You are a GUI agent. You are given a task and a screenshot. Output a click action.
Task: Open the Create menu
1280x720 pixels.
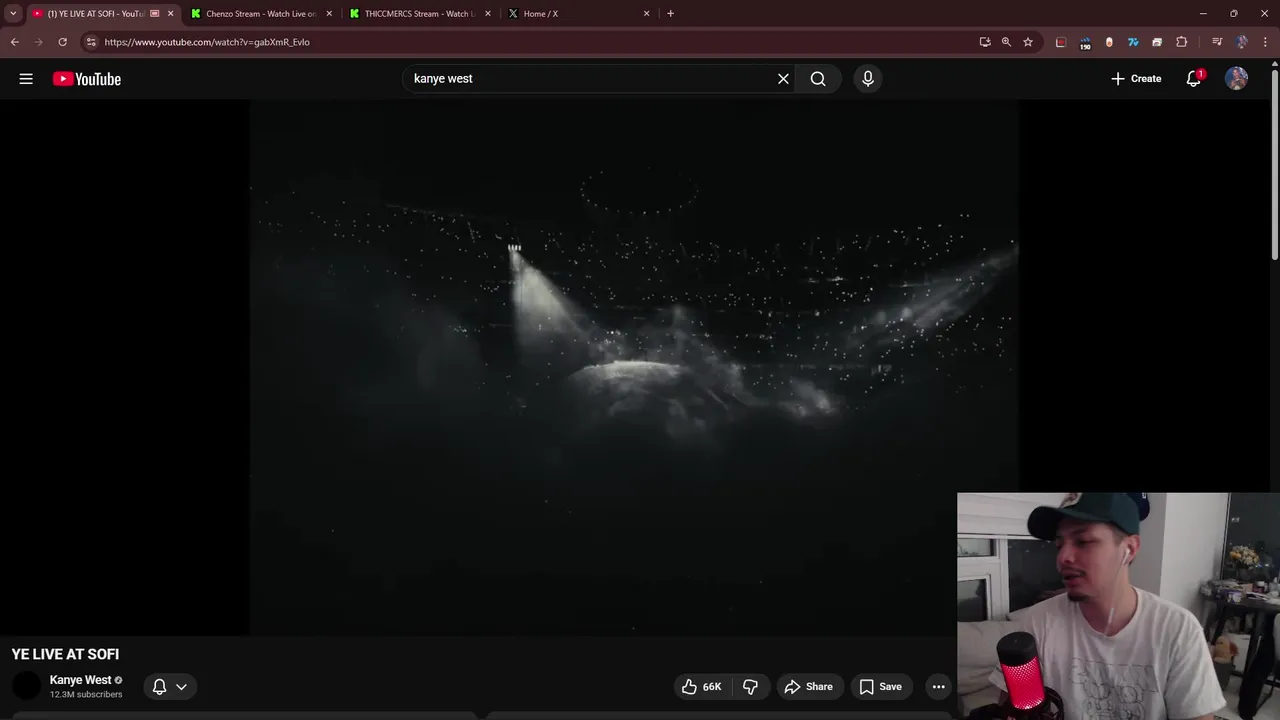pyautogui.click(x=1136, y=79)
